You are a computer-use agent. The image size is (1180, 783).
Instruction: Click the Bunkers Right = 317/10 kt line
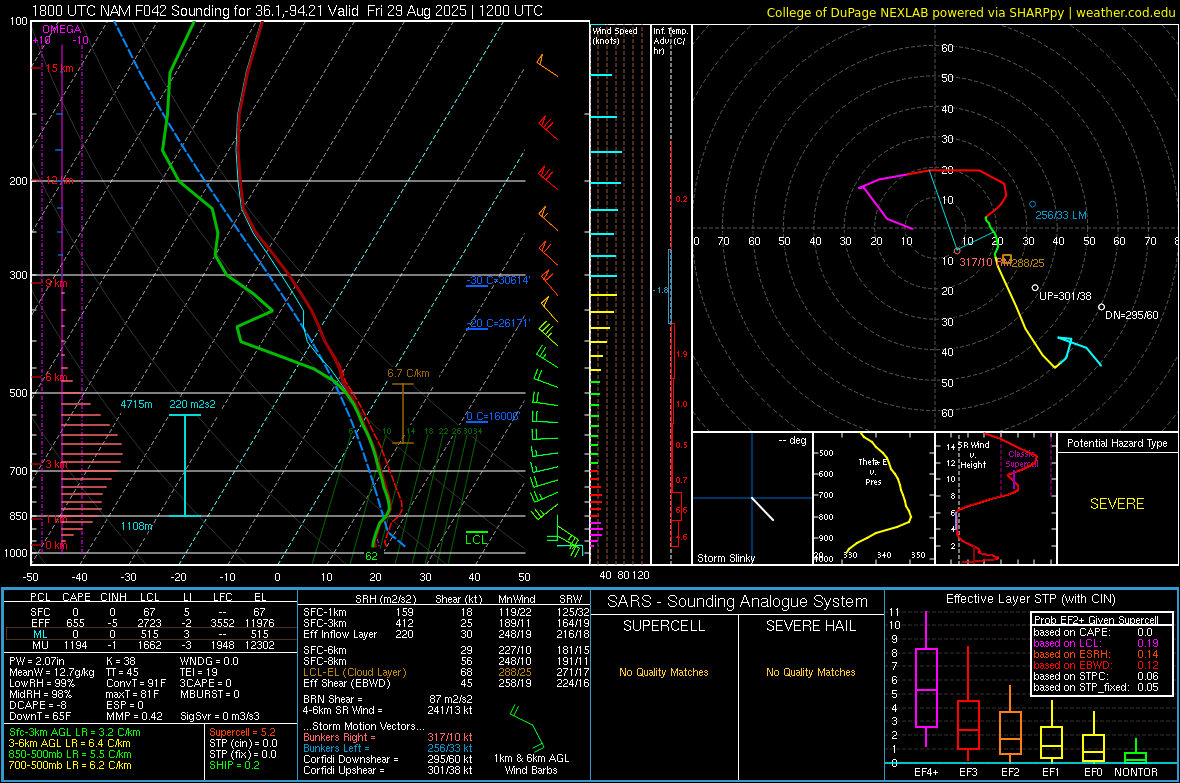[388, 738]
